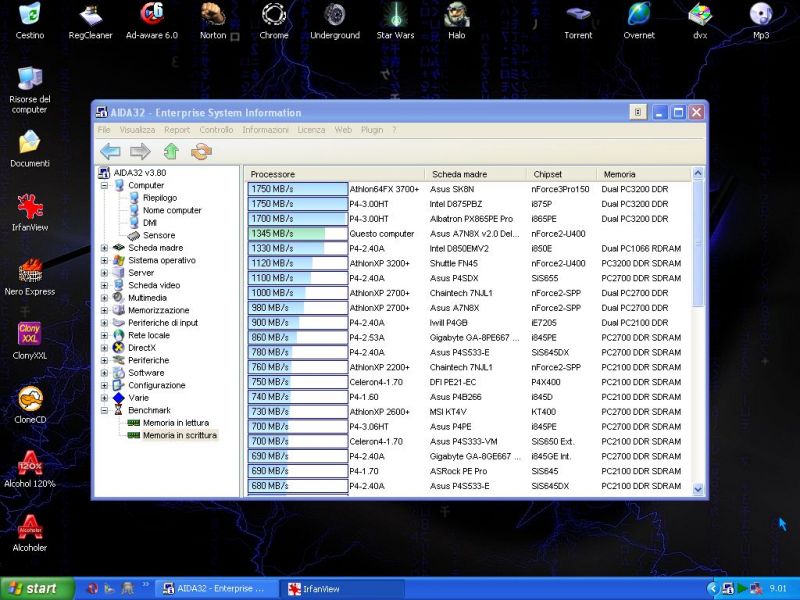Launch RegCleaner from the desktop

point(90,20)
